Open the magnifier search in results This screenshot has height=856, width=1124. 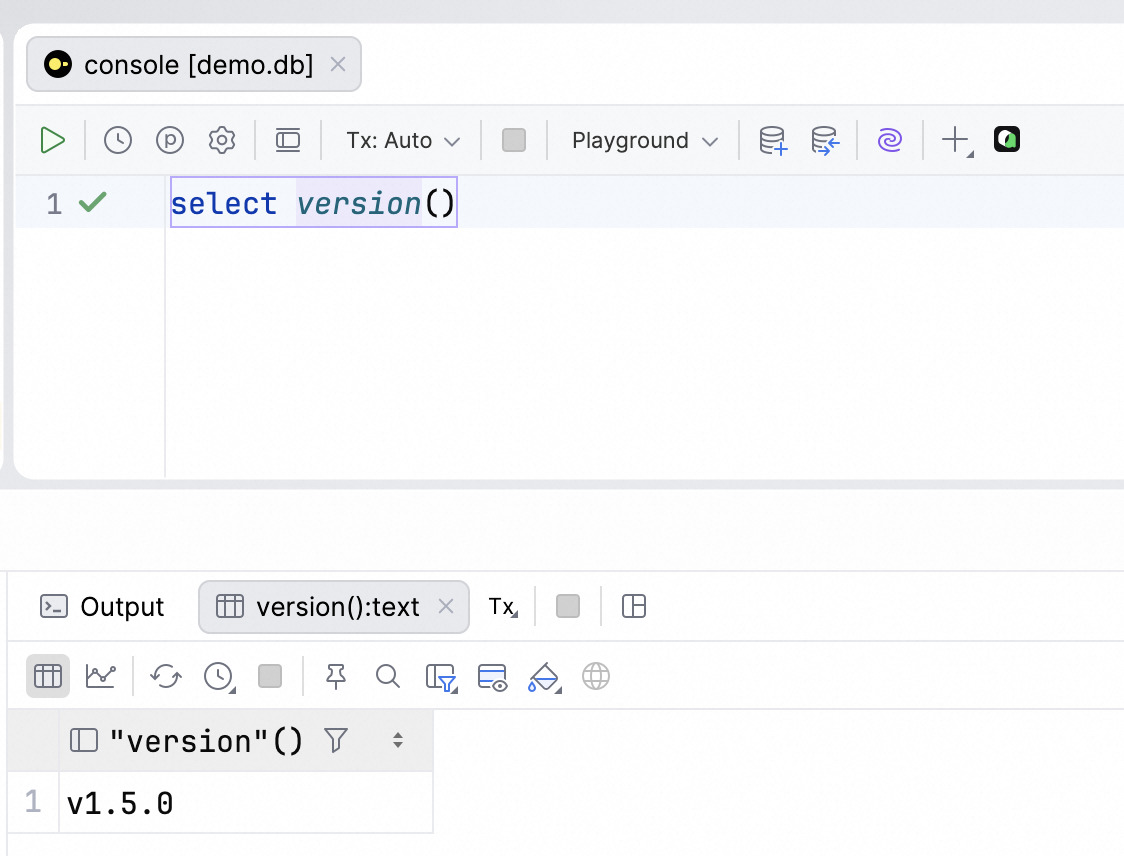click(x=388, y=676)
